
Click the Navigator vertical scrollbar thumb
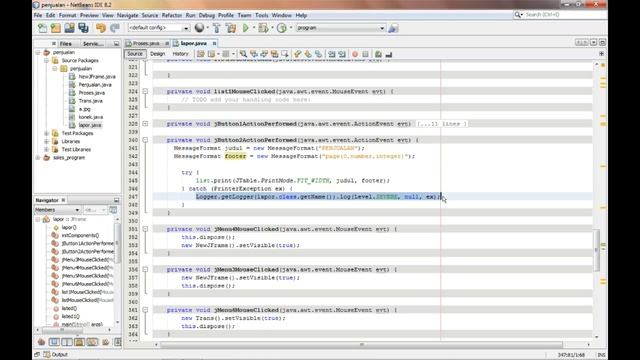tap(118, 243)
